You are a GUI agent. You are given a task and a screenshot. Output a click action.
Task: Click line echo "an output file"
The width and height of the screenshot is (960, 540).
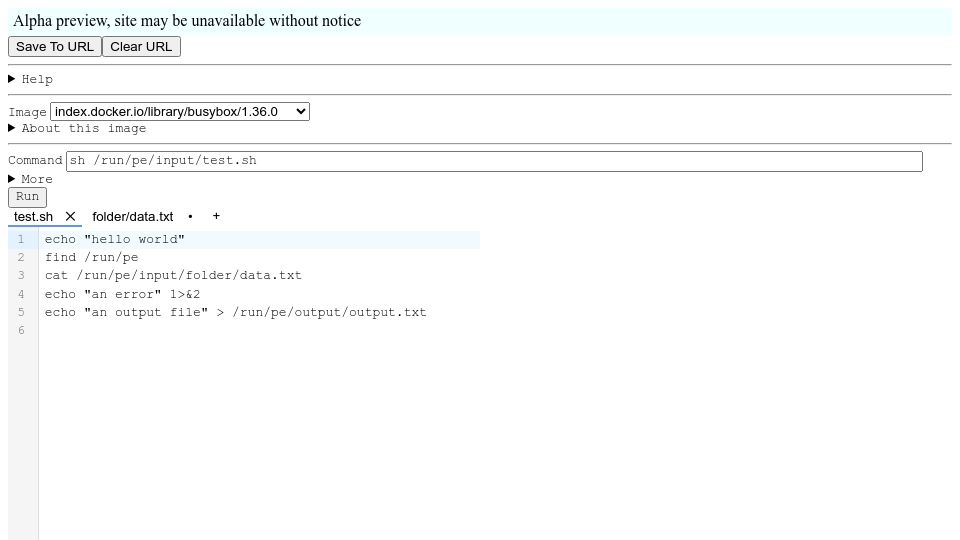236,312
